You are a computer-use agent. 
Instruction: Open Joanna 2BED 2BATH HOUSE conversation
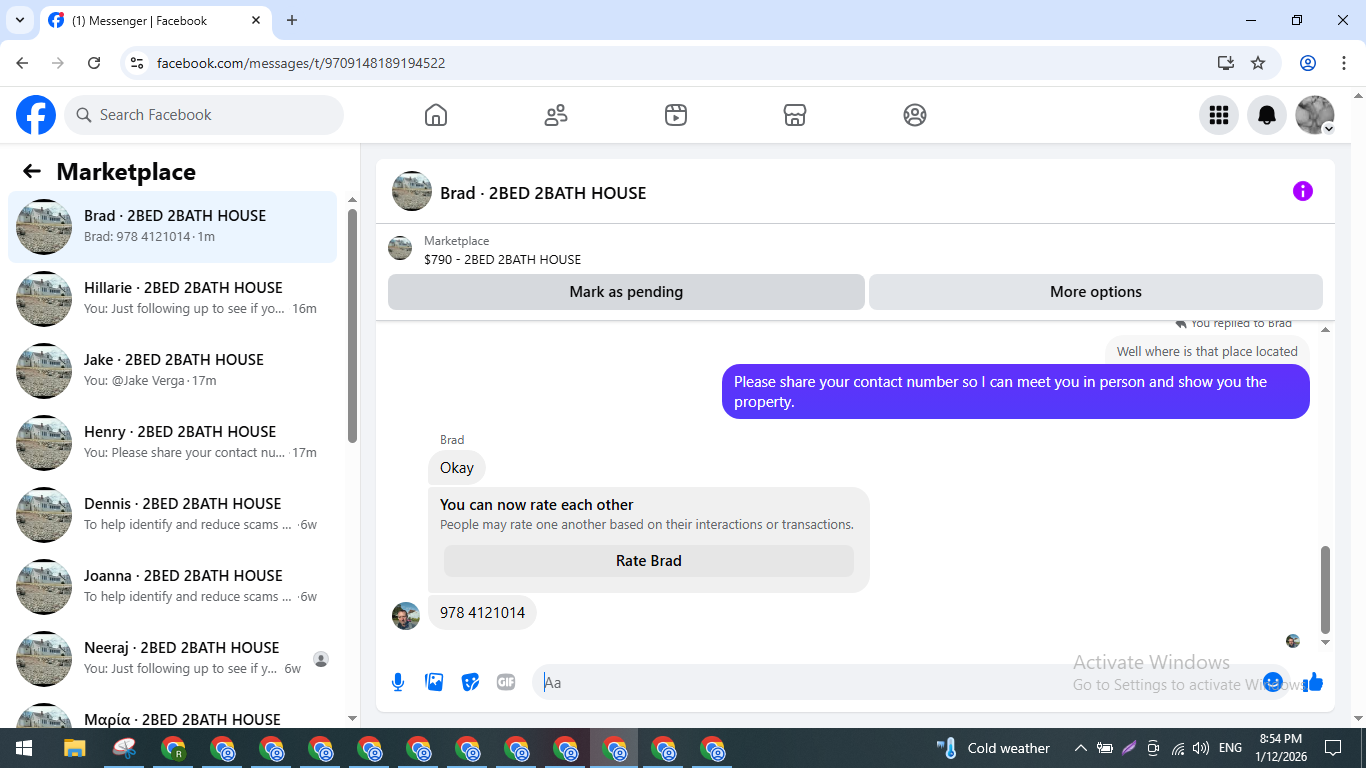[x=173, y=587]
